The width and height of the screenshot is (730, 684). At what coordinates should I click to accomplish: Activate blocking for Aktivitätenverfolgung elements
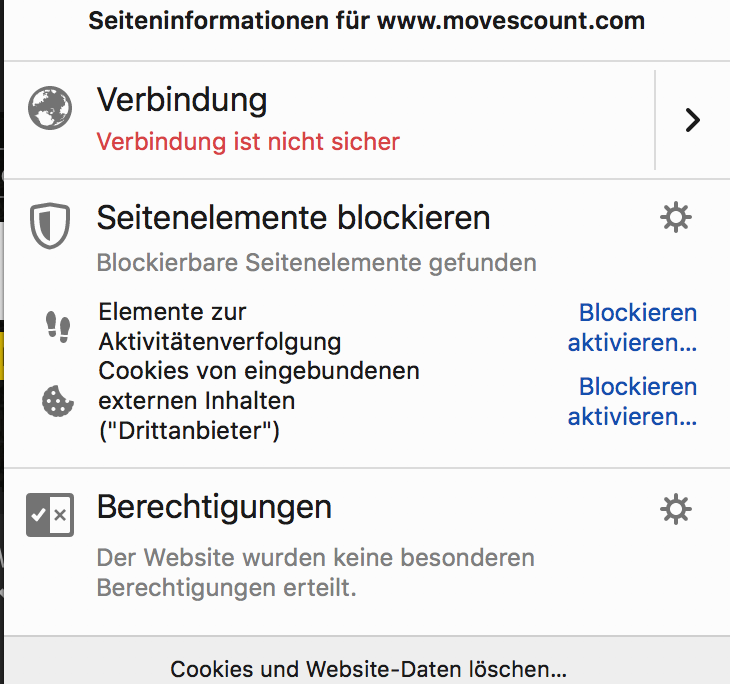[632, 327]
